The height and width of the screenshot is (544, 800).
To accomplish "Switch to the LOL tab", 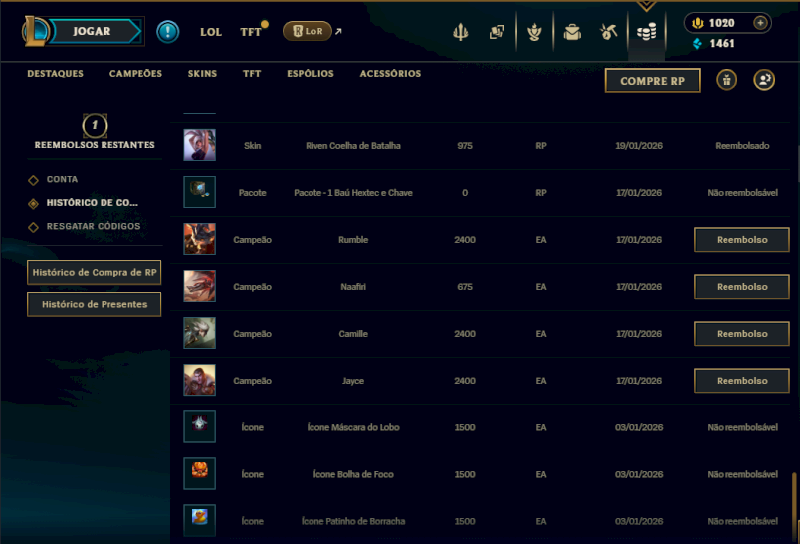I will click(211, 32).
